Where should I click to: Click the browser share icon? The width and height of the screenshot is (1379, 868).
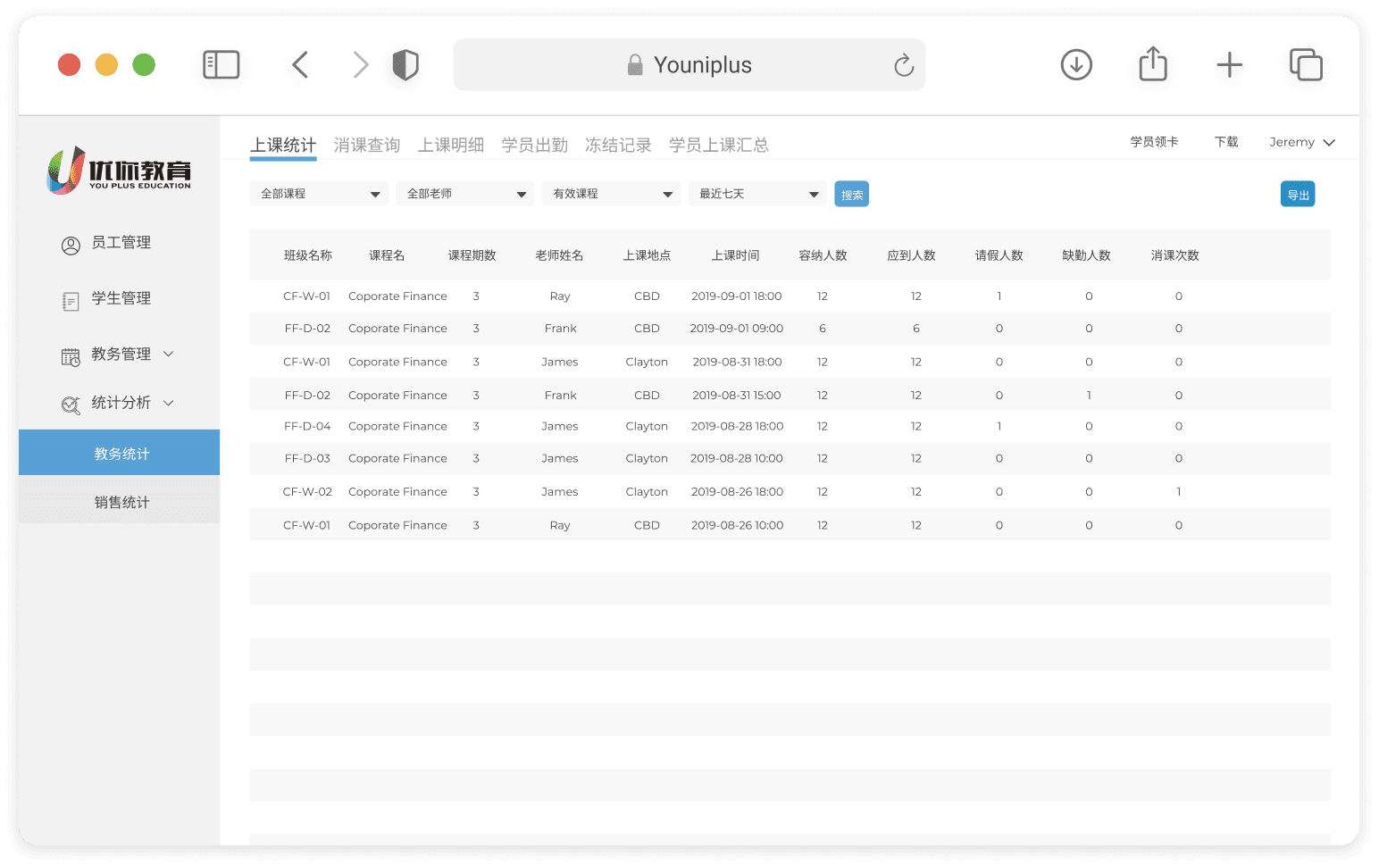1153,63
